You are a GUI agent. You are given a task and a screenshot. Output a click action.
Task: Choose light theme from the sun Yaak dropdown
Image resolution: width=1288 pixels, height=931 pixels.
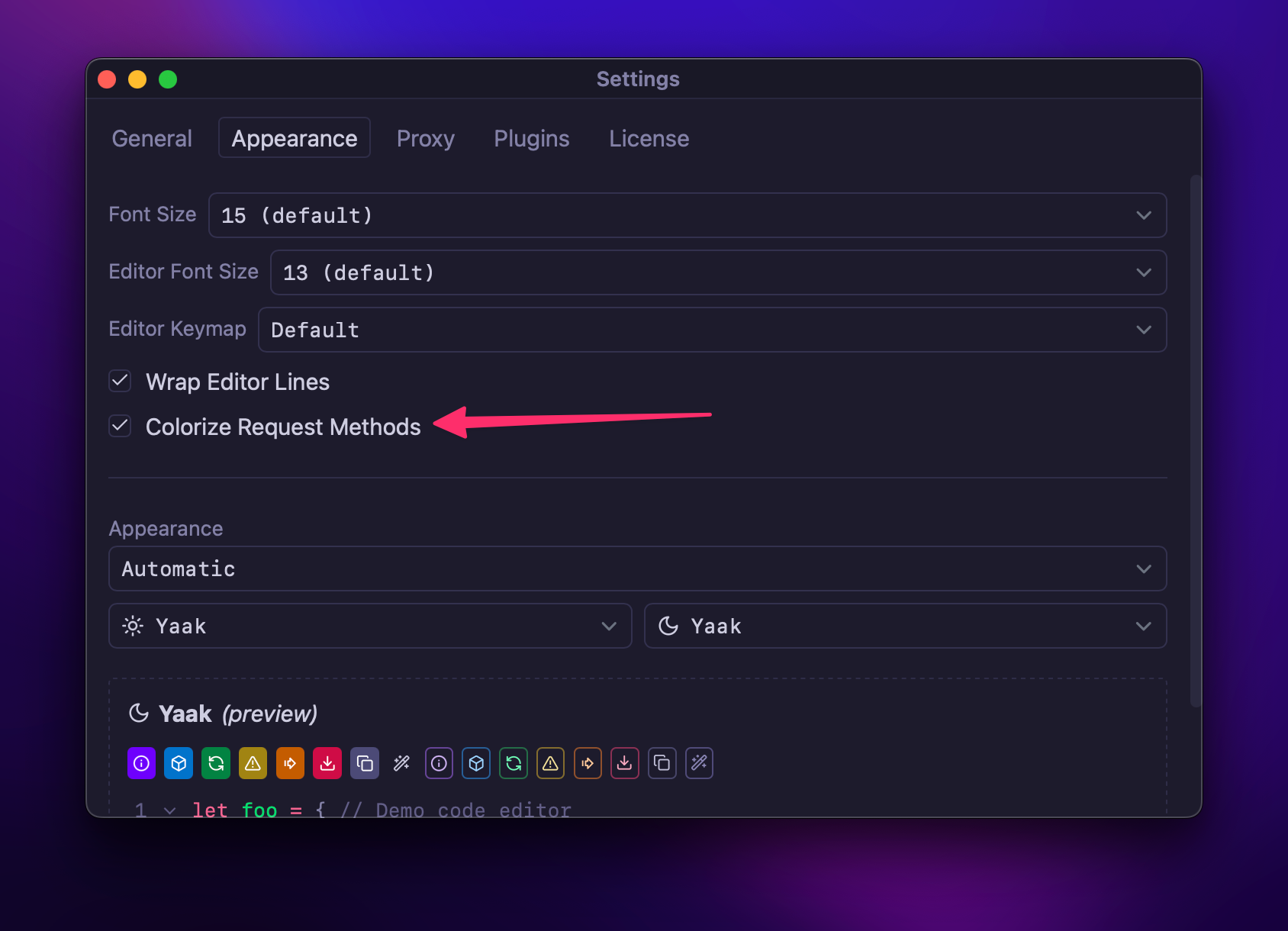click(370, 626)
